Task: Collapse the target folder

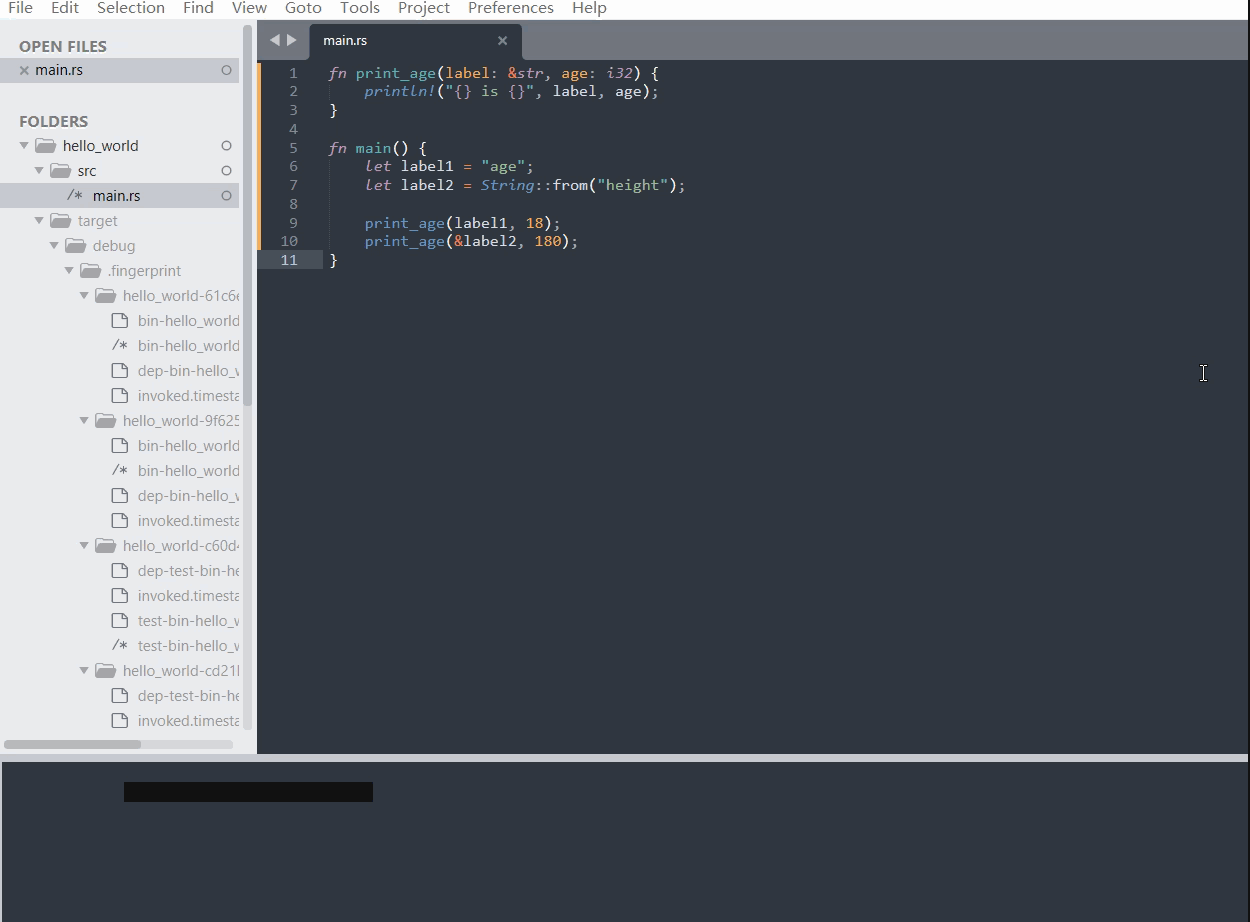Action: point(39,220)
